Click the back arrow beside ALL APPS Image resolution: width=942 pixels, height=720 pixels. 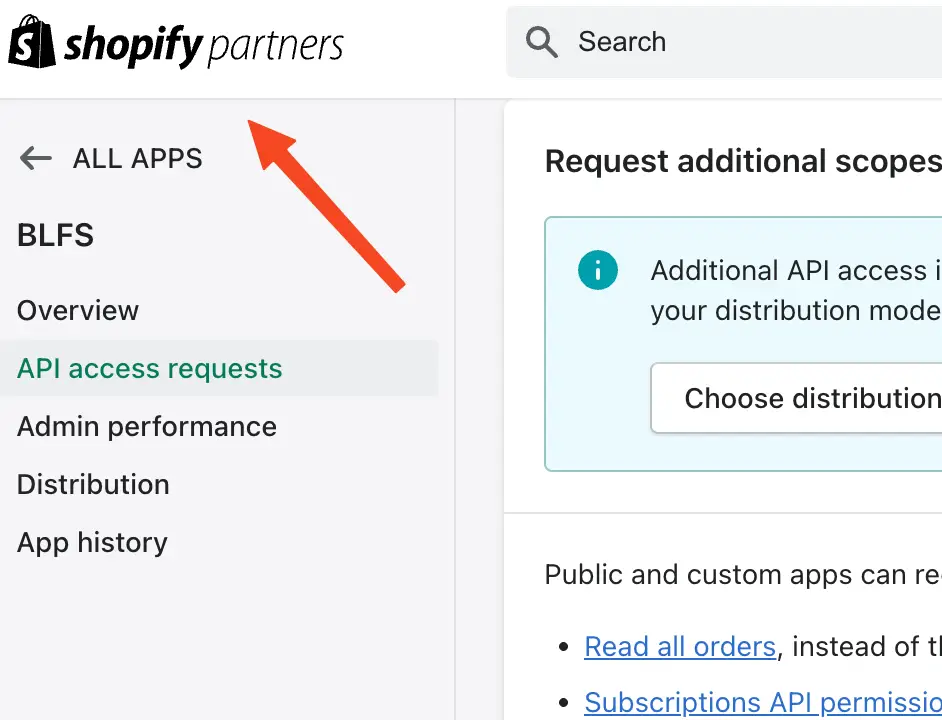coord(35,158)
